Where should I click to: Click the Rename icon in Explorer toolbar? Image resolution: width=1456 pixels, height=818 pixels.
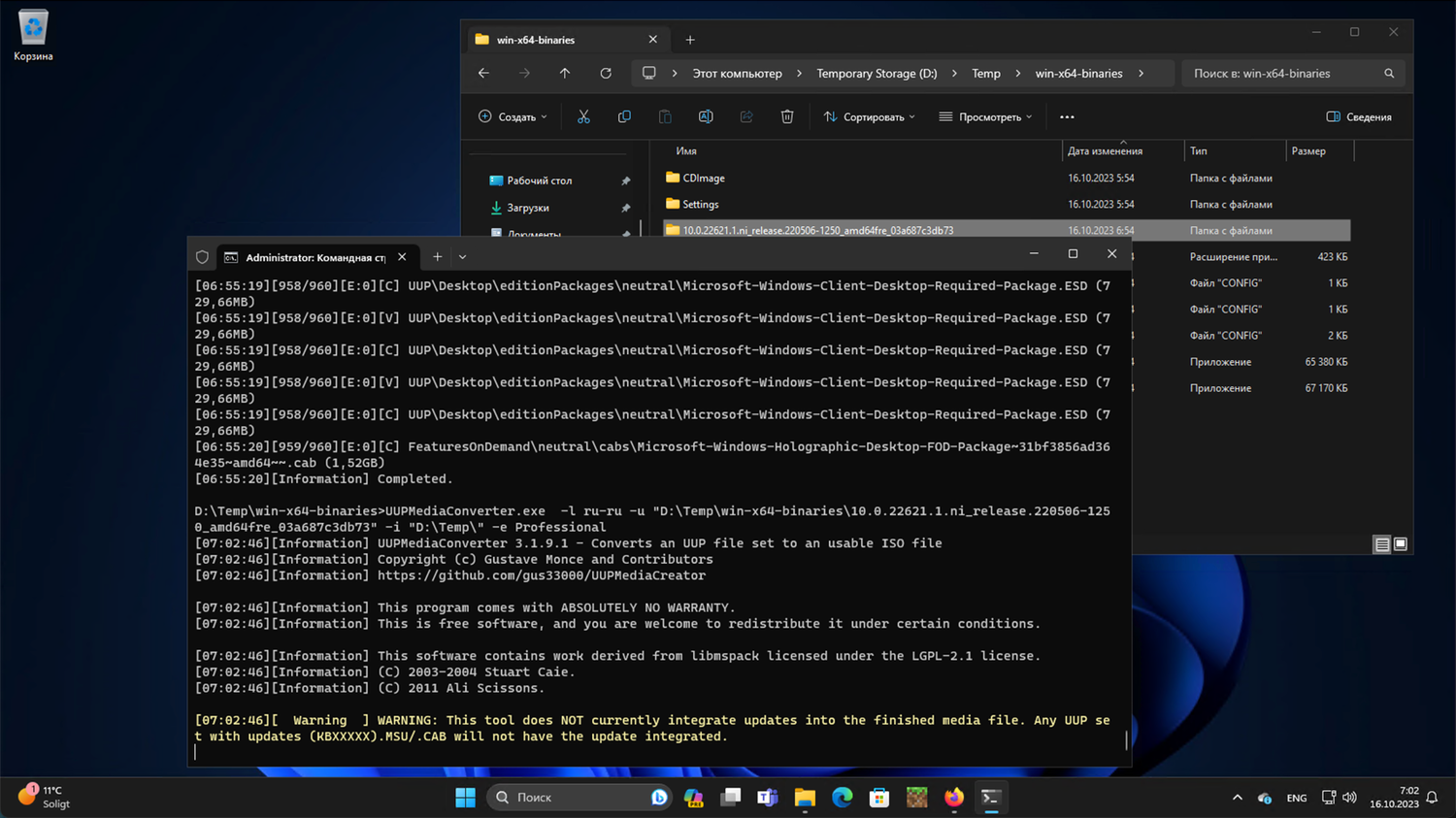706,116
